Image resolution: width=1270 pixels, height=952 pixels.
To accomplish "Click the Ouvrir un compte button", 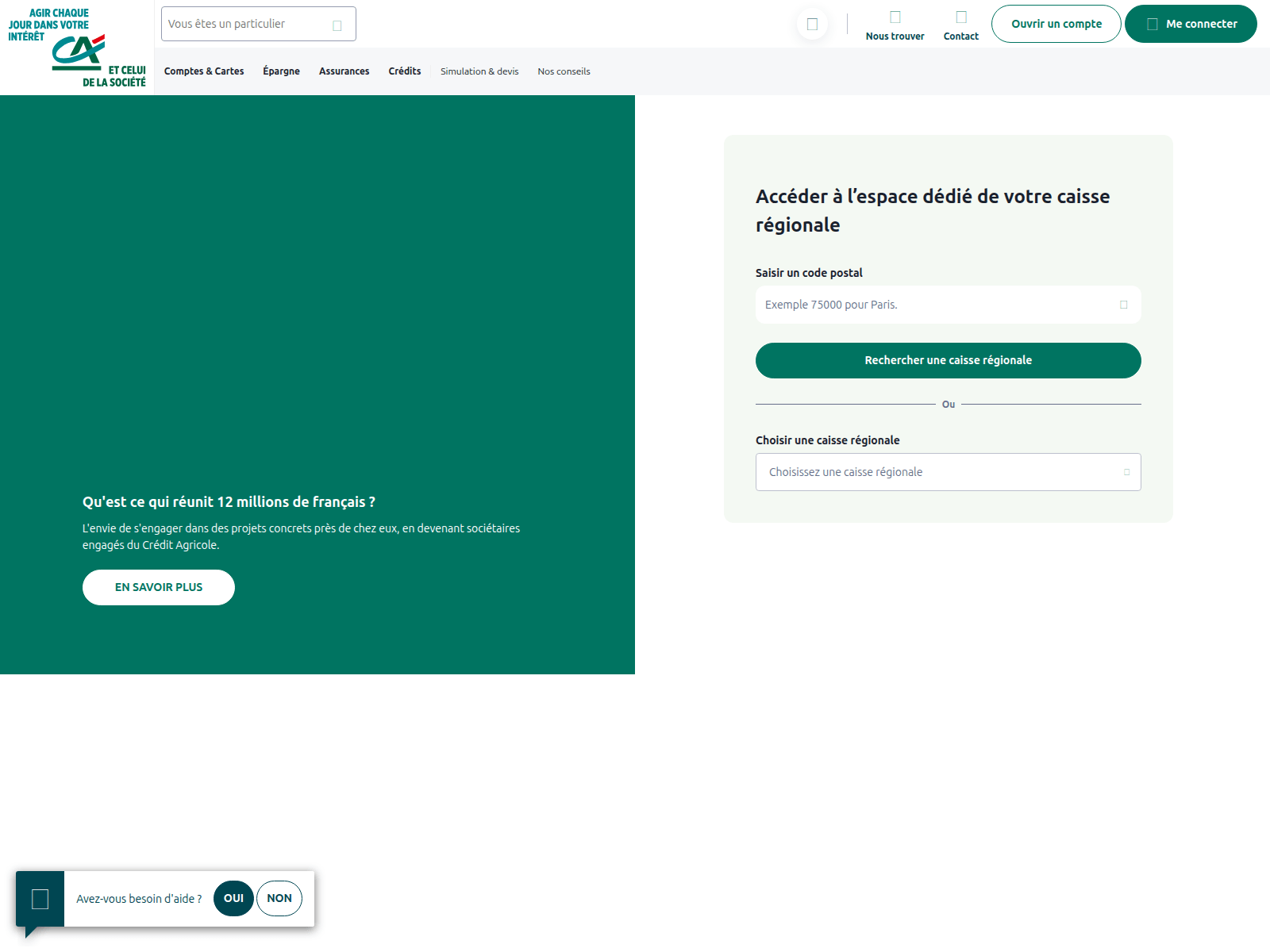I will [x=1056, y=24].
